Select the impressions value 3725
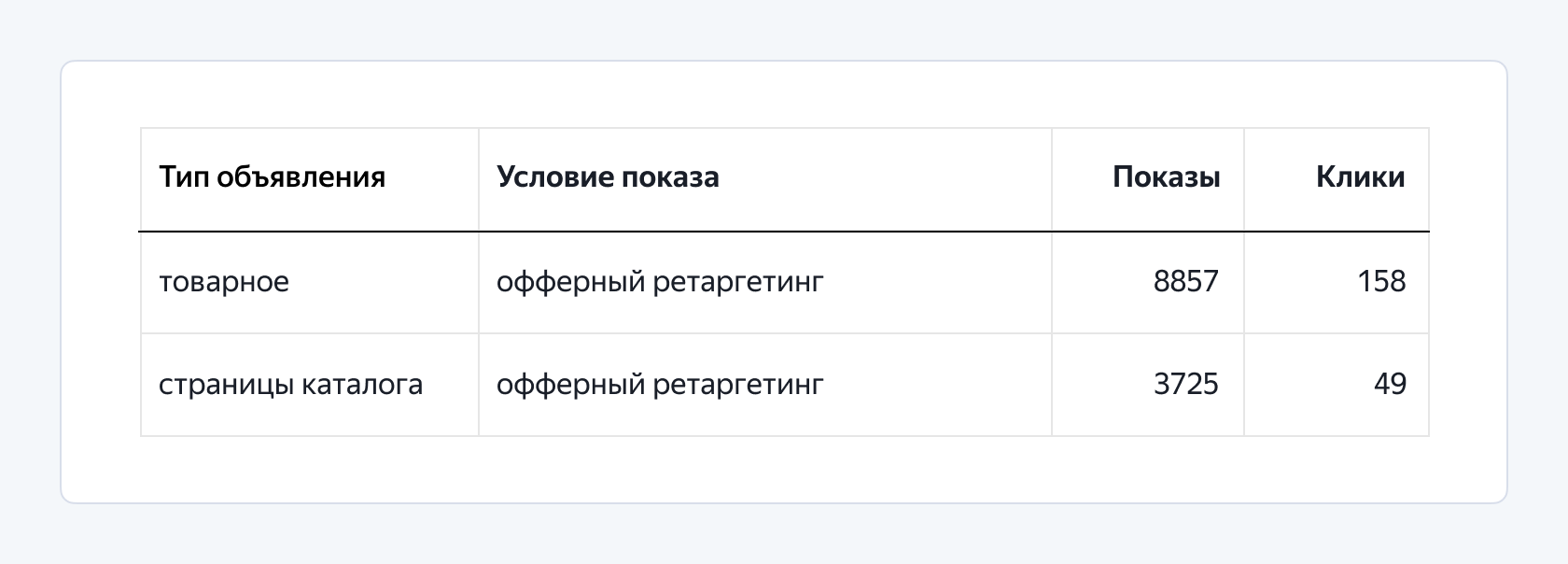Viewport: 1568px width, 564px height. pyautogui.click(x=1185, y=385)
